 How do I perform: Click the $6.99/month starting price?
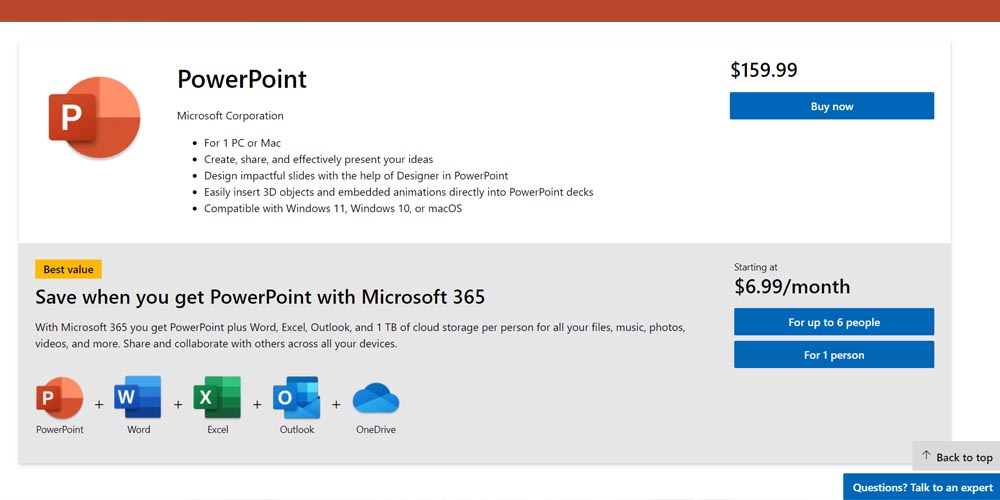tap(792, 287)
